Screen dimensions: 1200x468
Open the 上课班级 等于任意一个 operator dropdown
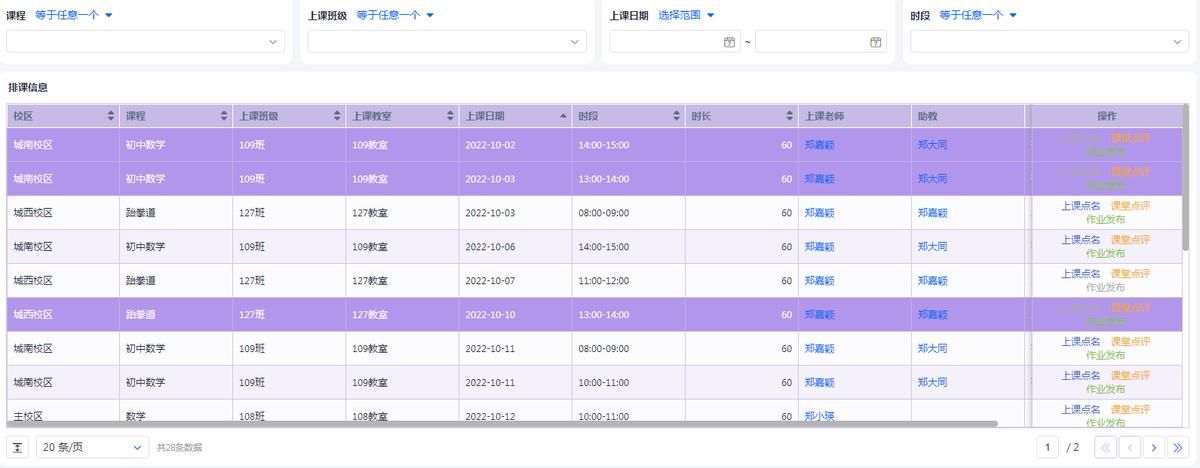tap(395, 15)
